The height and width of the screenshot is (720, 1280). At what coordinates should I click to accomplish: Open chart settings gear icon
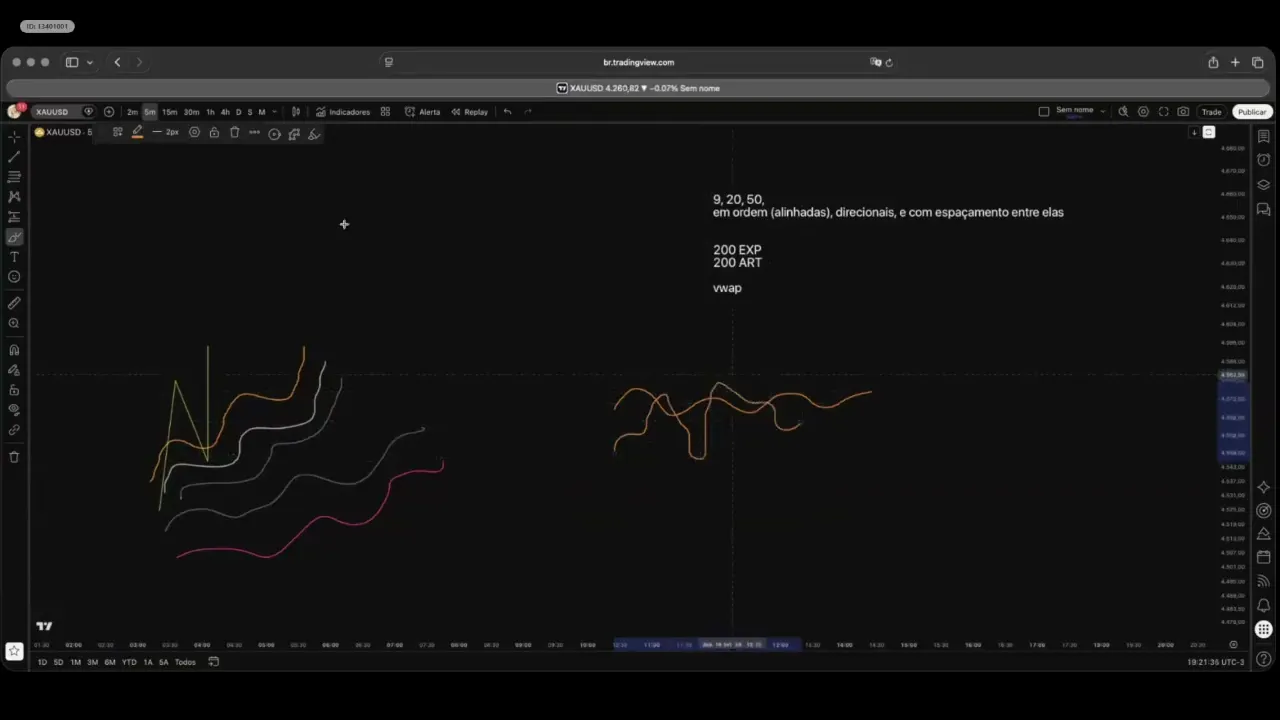click(1143, 112)
